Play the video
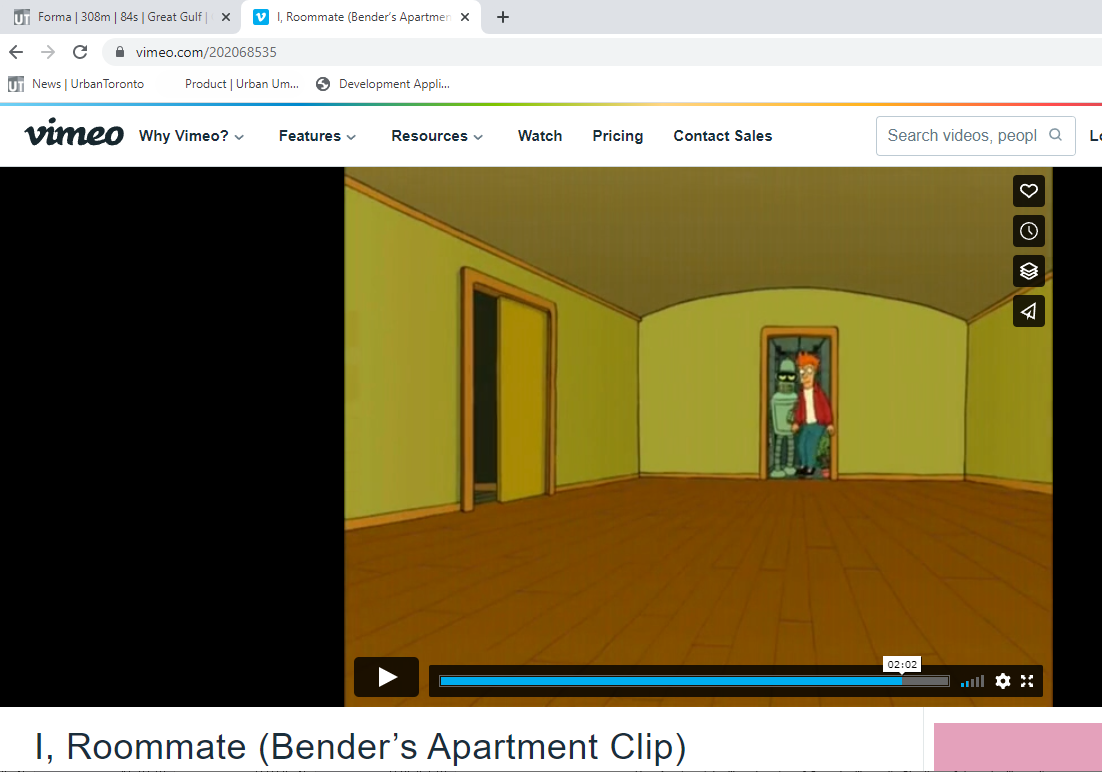 click(x=387, y=677)
